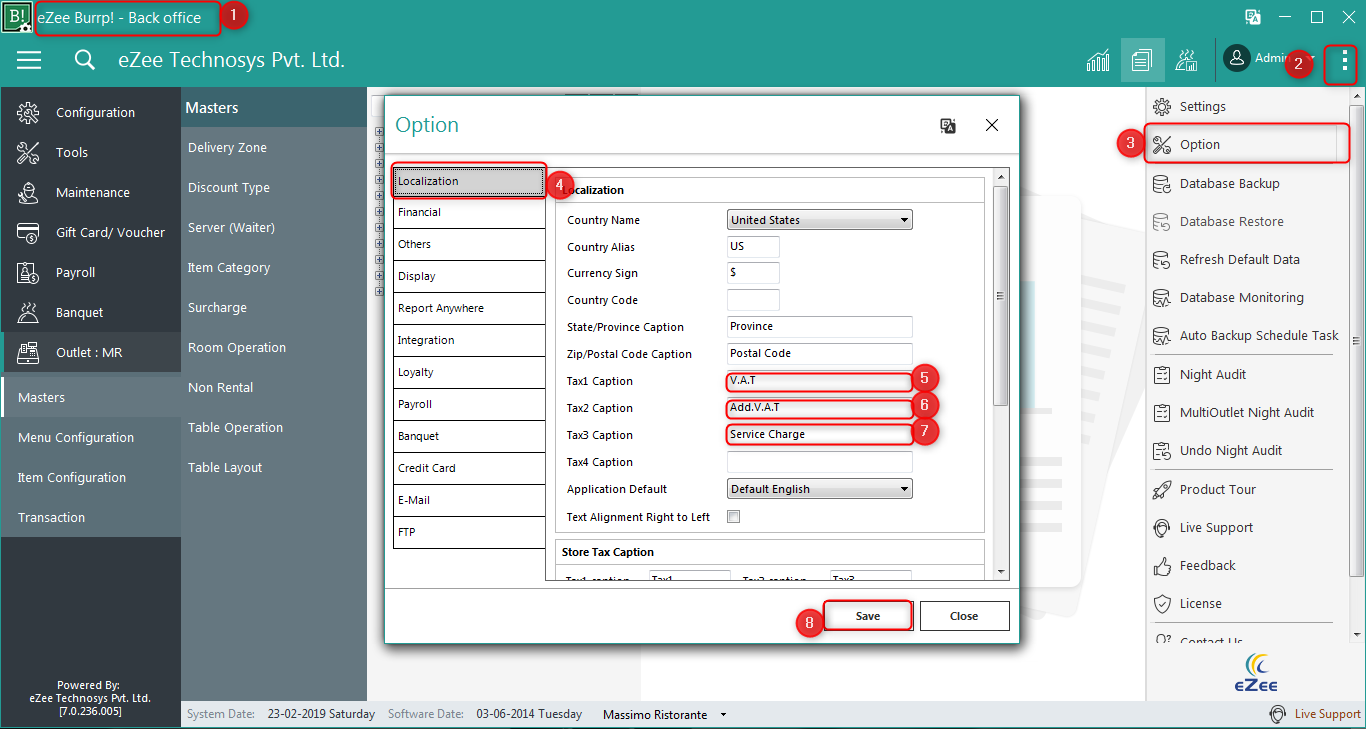Viewport: 1366px width, 729px height.
Task: Click the Option dialog vertical scrollbar
Action: [1000, 295]
